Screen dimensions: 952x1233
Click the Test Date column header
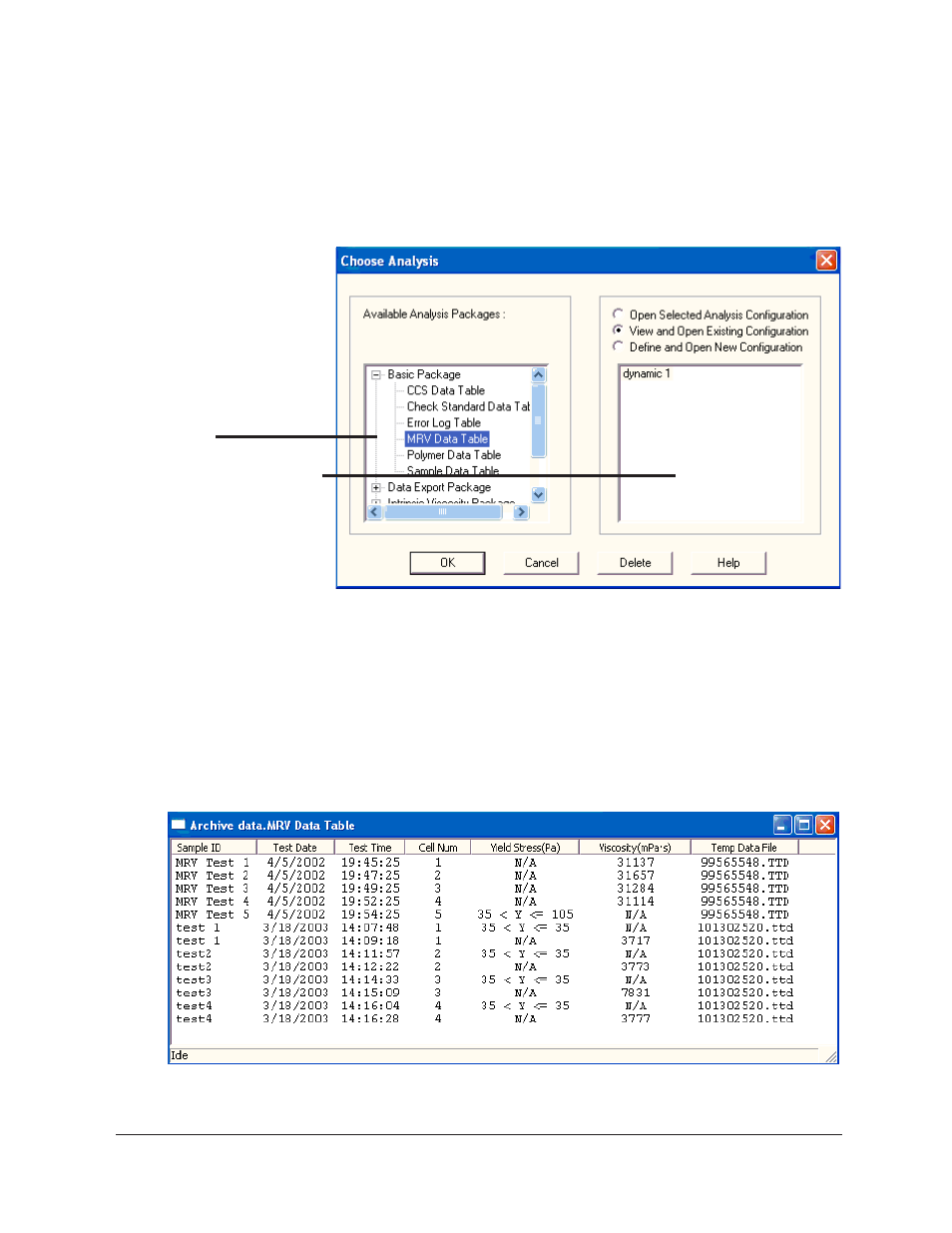(x=294, y=848)
